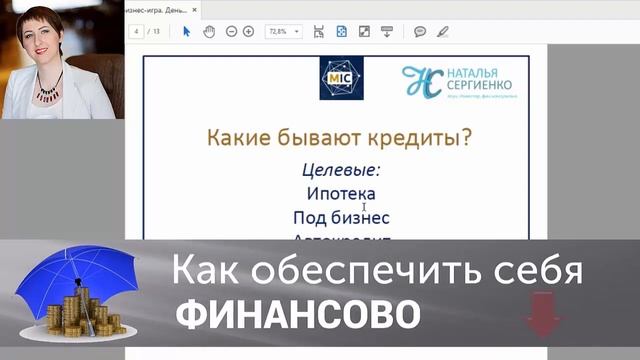Click the read mode toolbar icon
Image resolution: width=640 pixels, height=360 pixels.
point(387,31)
